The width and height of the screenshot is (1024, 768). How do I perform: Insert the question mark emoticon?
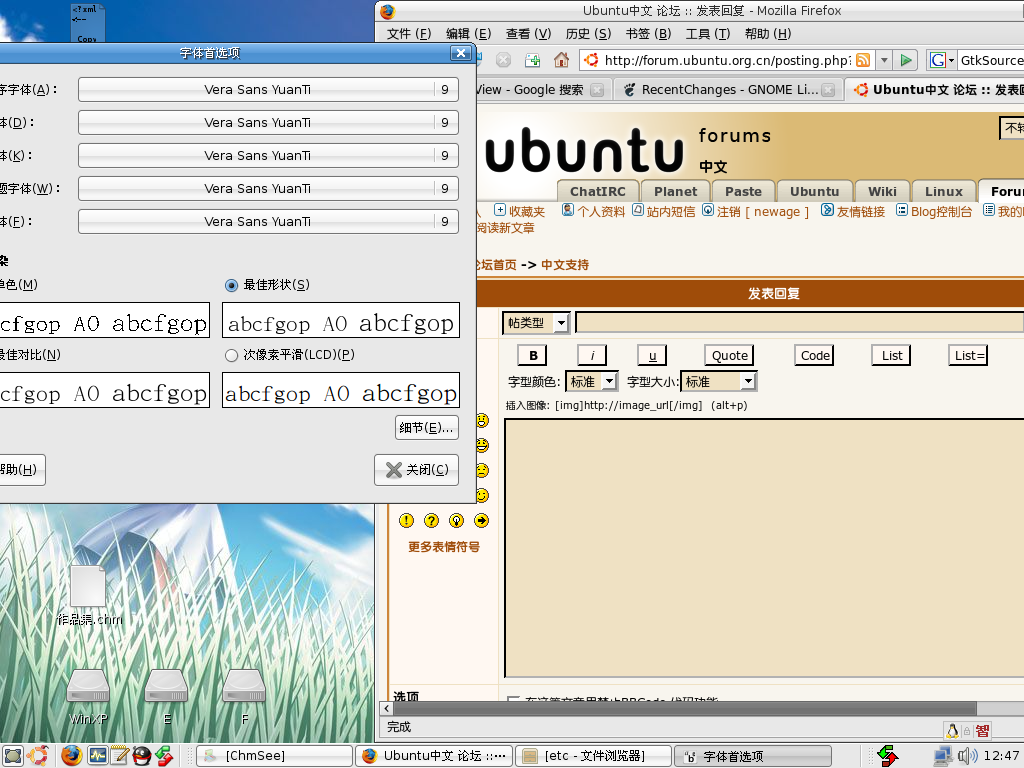tap(431, 520)
